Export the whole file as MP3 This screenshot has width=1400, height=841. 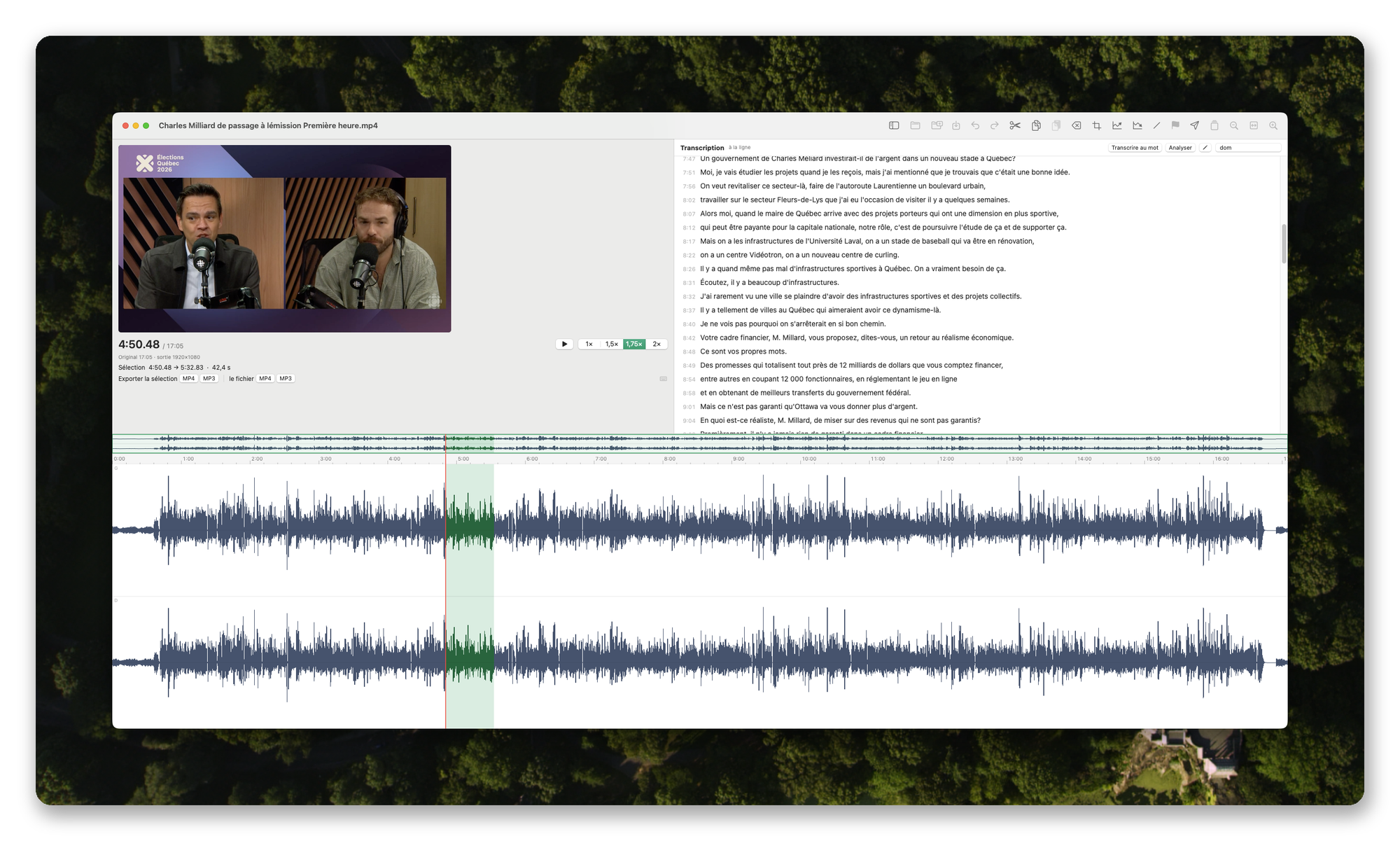[286, 379]
